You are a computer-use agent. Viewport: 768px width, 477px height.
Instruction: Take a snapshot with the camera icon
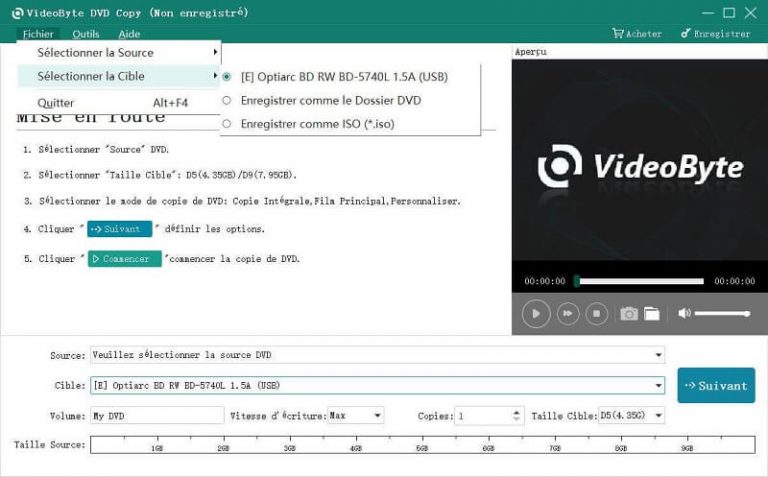(x=629, y=313)
